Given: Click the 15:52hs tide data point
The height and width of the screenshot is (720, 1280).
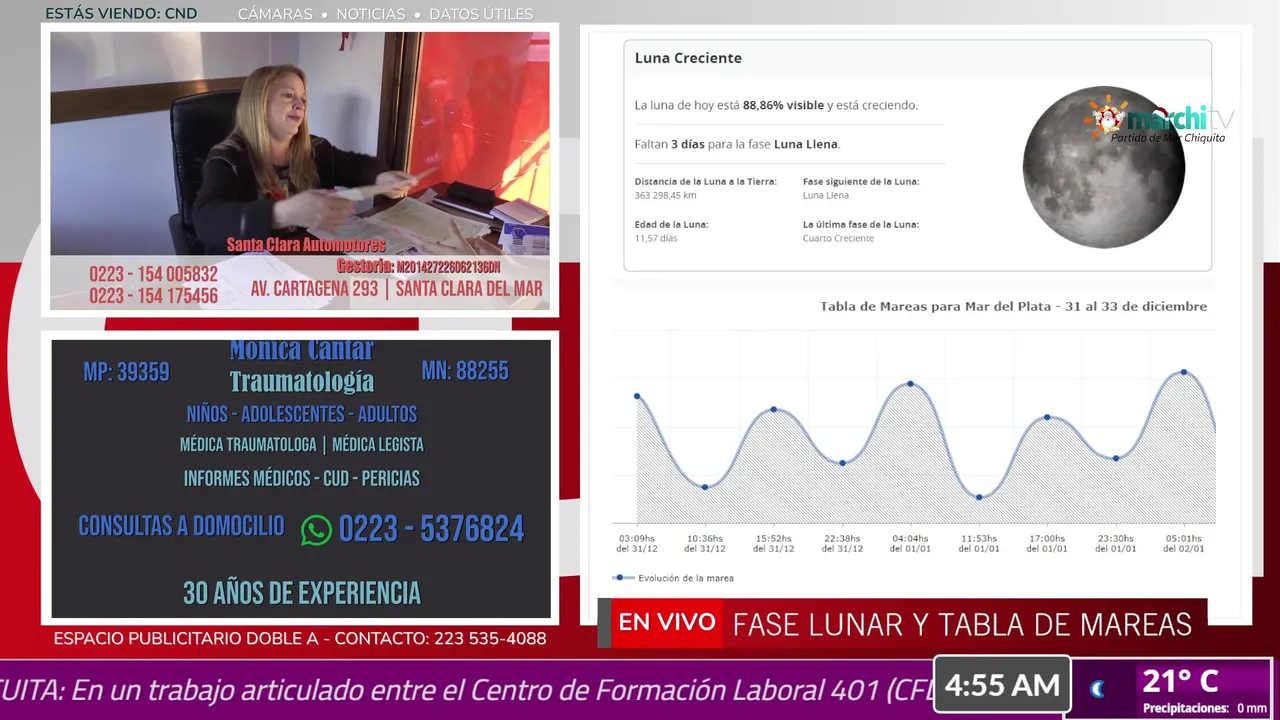Looking at the screenshot, I should point(774,409).
